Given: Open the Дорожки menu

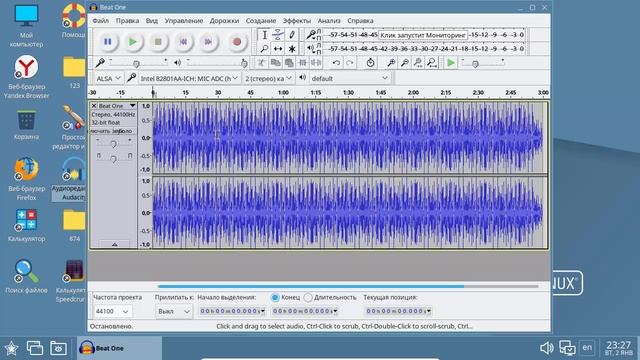Looking at the screenshot, I should click(224, 20).
